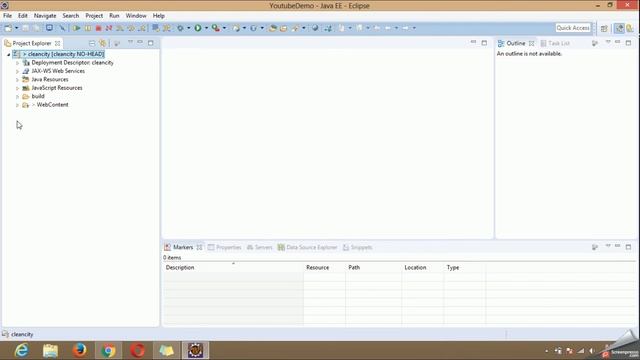Click the green Run button
Viewport: 640px width, 360px height.
[x=198, y=28]
